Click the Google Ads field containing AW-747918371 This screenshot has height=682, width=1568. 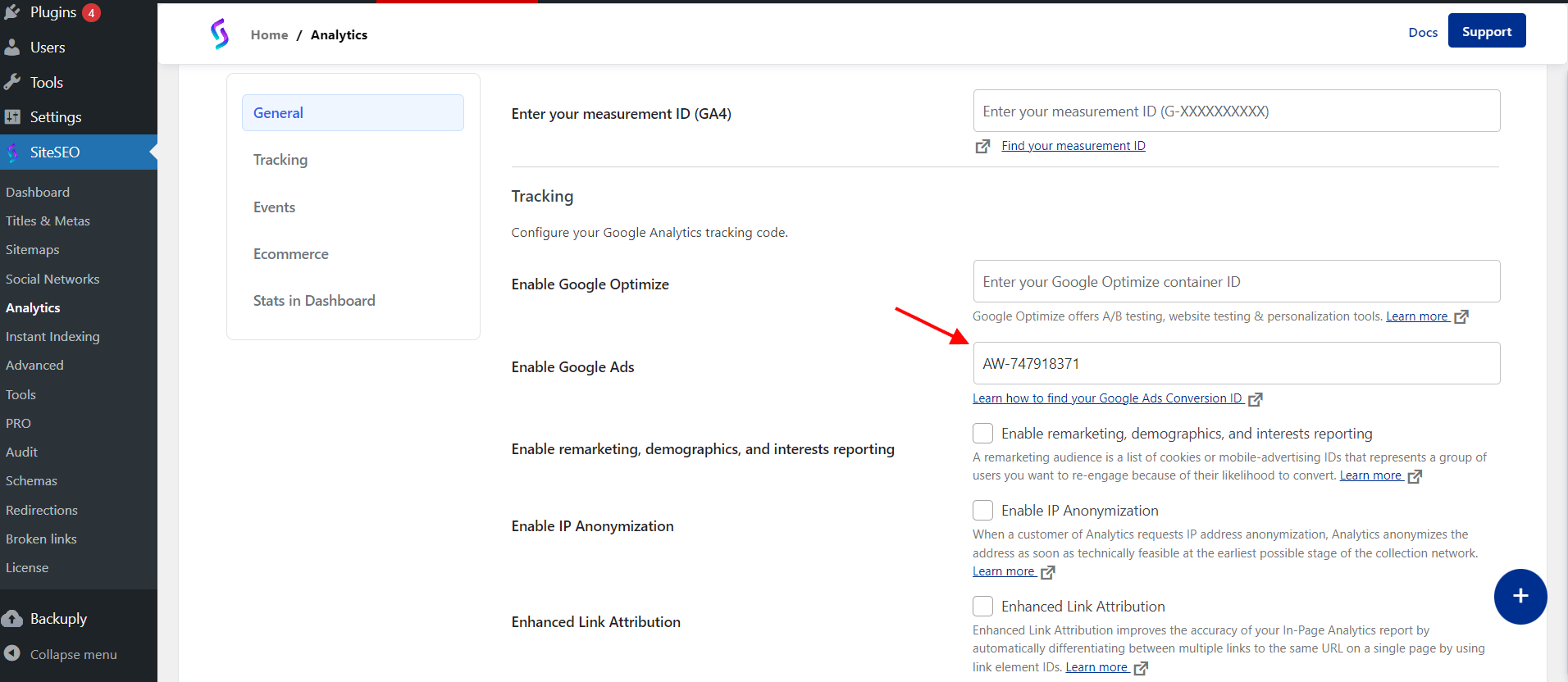tap(1237, 363)
